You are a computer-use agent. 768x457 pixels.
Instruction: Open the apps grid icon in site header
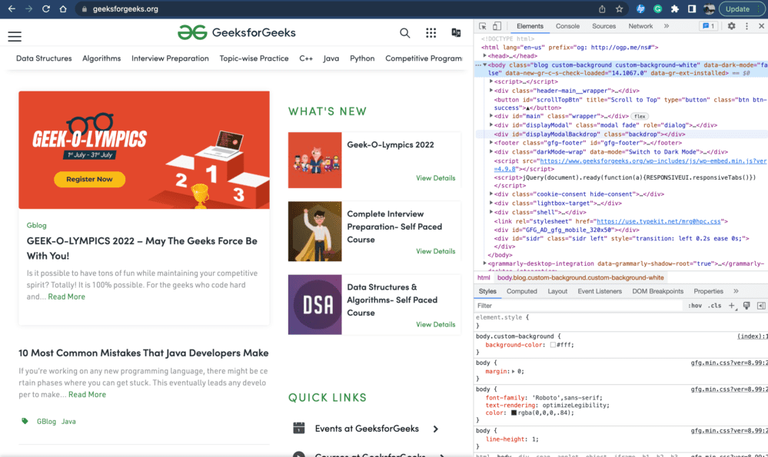(x=431, y=33)
